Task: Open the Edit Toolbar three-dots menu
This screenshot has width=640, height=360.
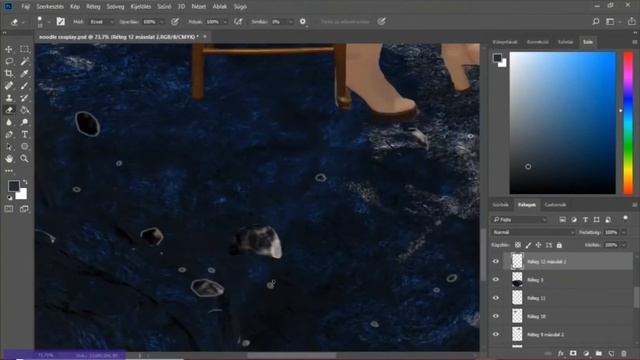Action: tap(9, 171)
